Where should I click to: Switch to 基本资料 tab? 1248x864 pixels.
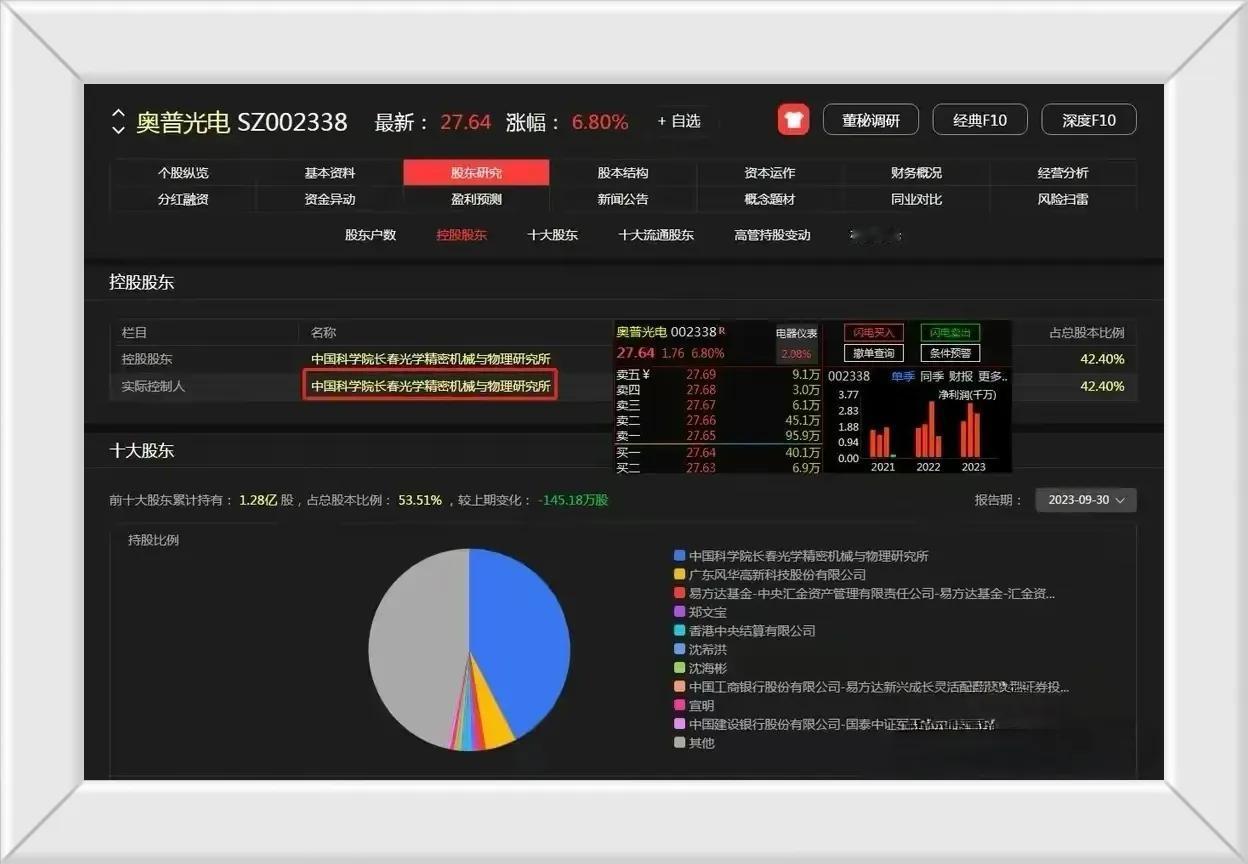tap(330, 173)
